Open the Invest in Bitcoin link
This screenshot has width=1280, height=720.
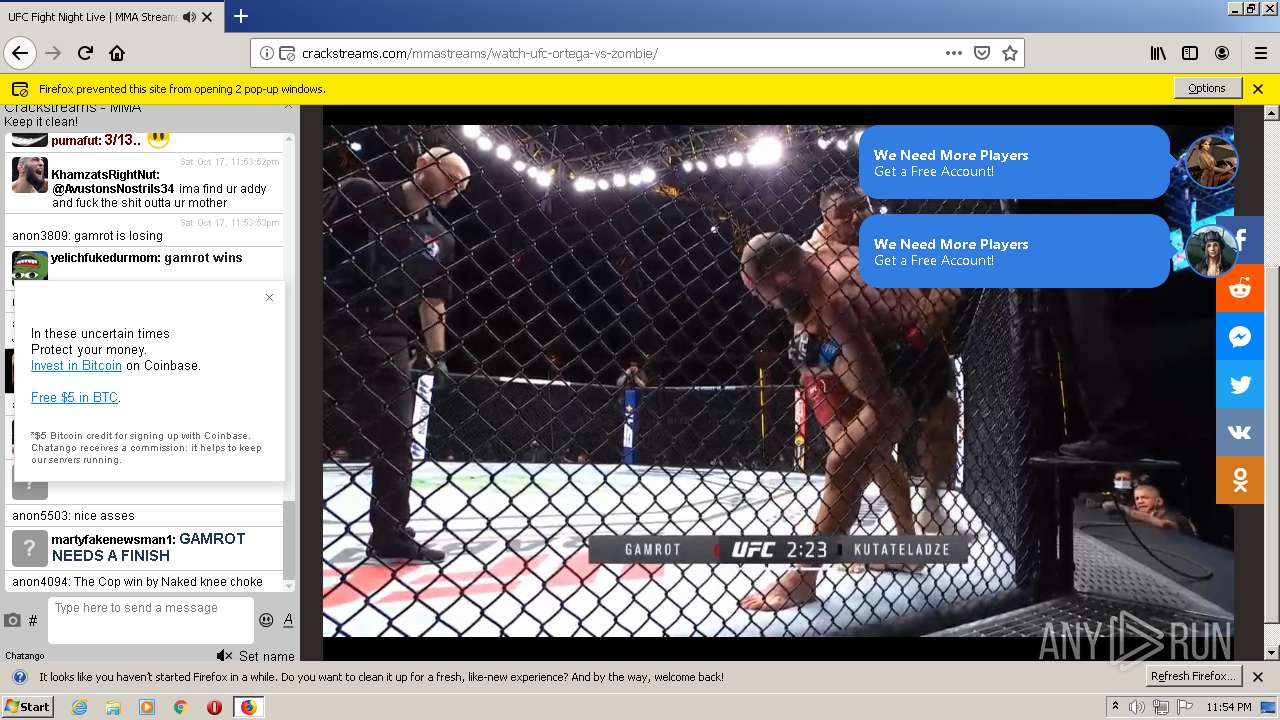pos(76,366)
